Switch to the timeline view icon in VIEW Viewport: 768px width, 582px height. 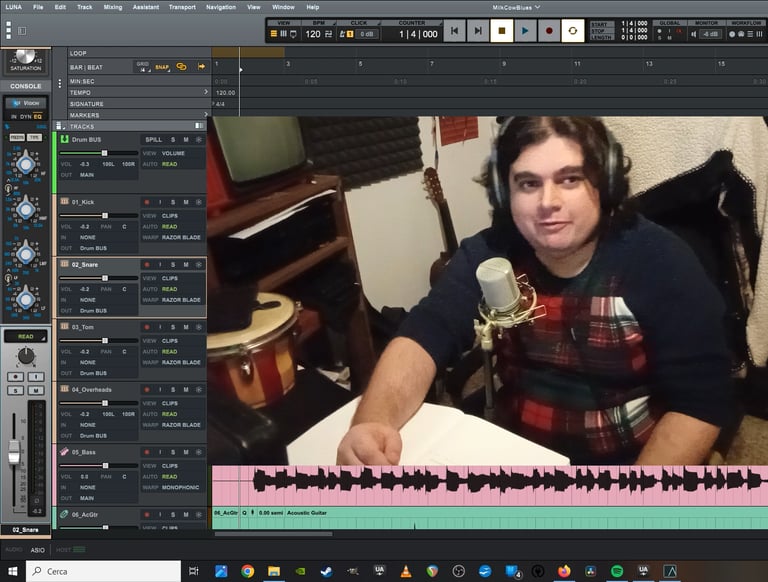point(273,34)
